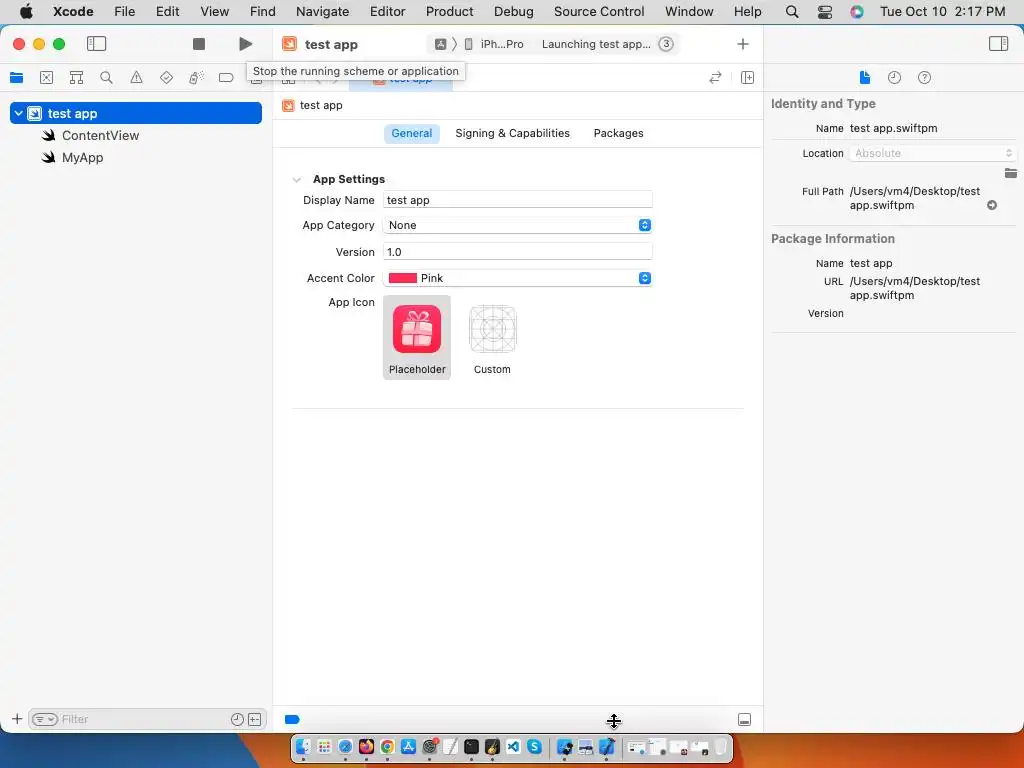Open the Source Control menu
The image size is (1024, 768).
pos(599,11)
